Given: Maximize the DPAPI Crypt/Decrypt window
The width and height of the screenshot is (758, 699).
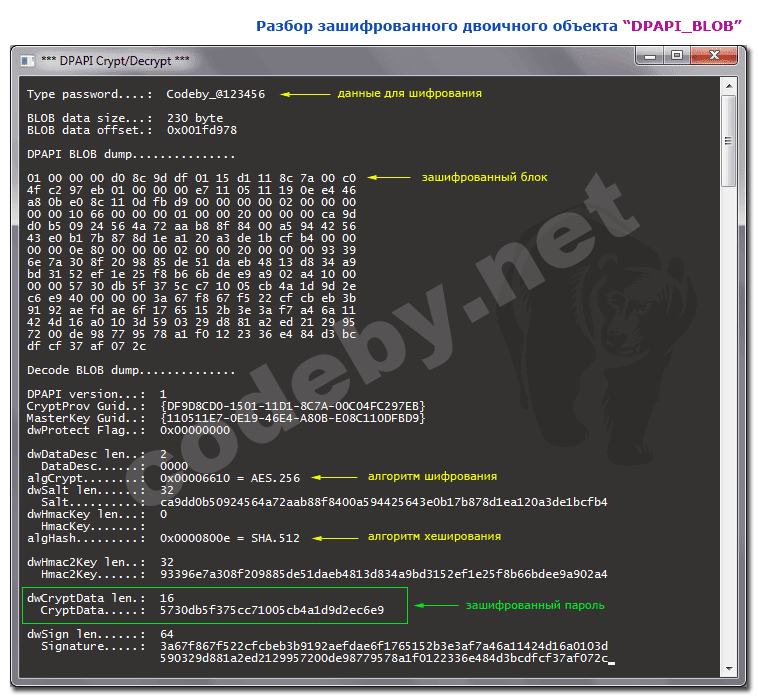Looking at the screenshot, I should pyautogui.click(x=677, y=56).
